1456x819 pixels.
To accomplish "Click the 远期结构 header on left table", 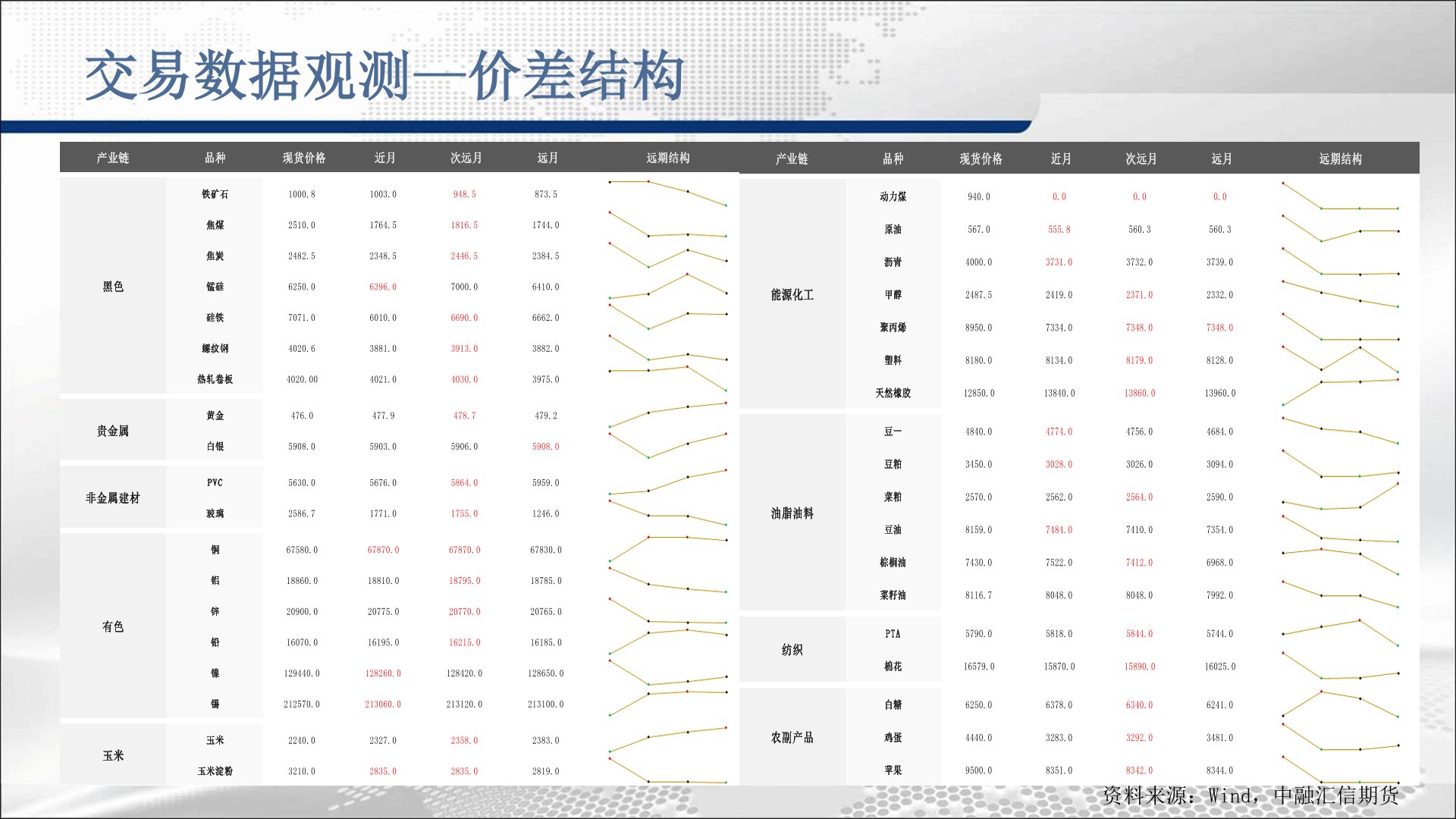I will 667,158.
